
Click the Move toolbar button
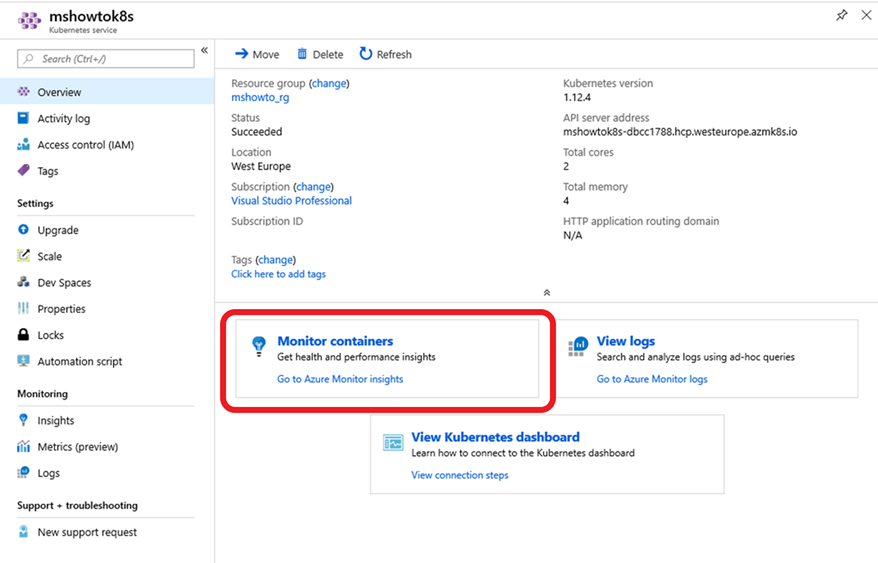pyautogui.click(x=257, y=54)
